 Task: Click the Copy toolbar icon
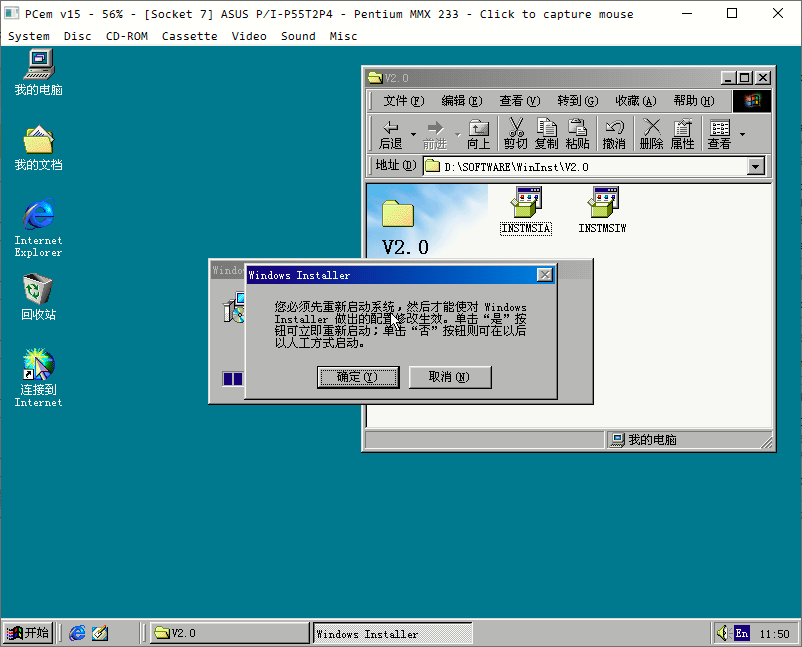(546, 135)
